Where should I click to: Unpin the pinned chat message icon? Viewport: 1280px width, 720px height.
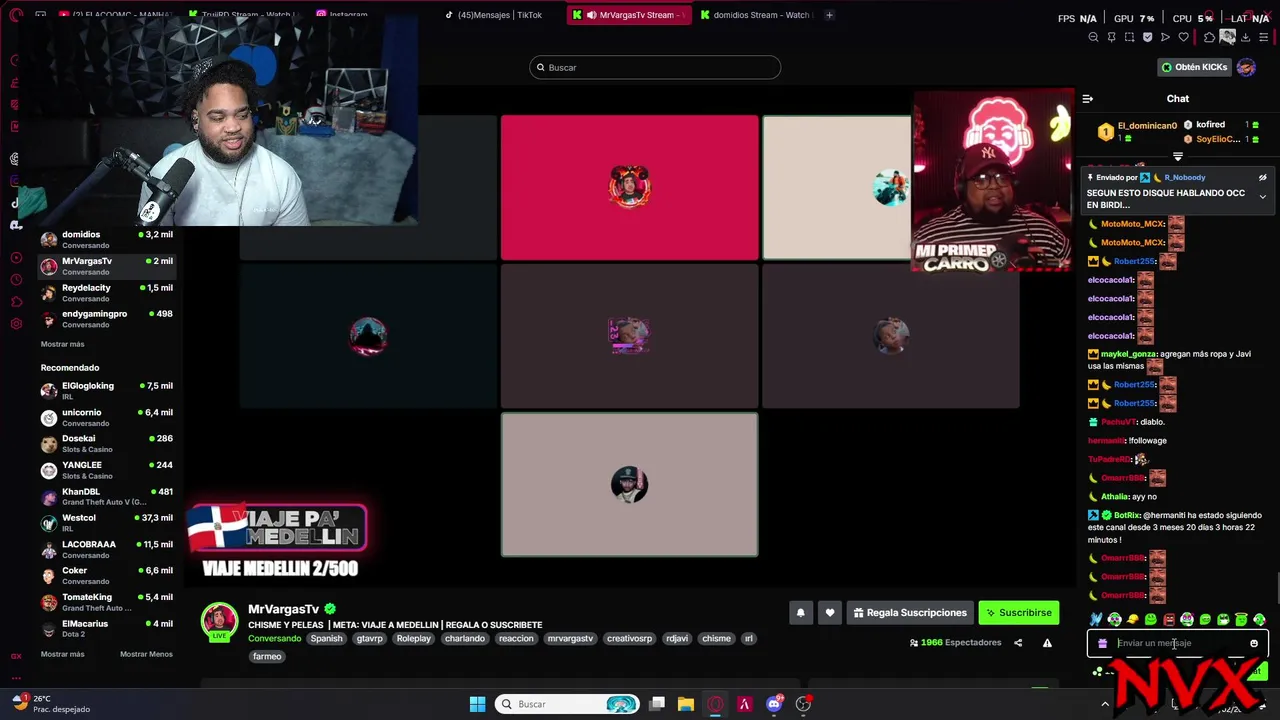[x=1262, y=177]
